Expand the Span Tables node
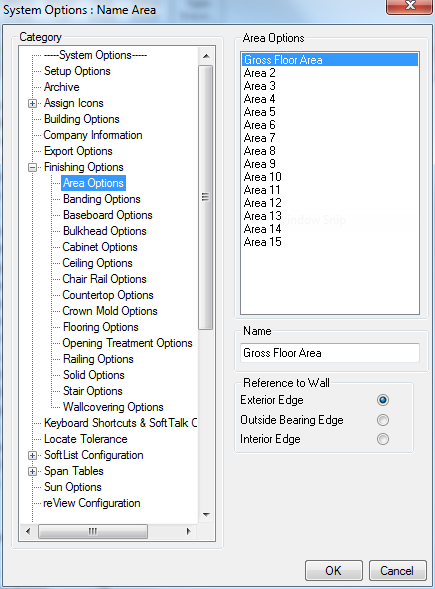The height and width of the screenshot is (589, 435). (x=33, y=471)
